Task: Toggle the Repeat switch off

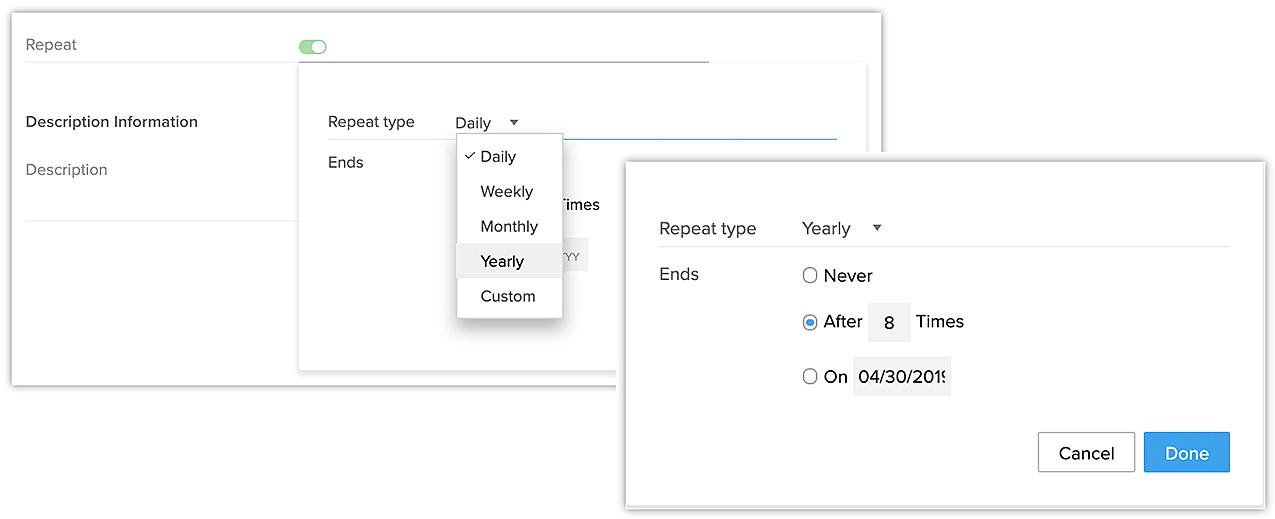Action: [313, 46]
